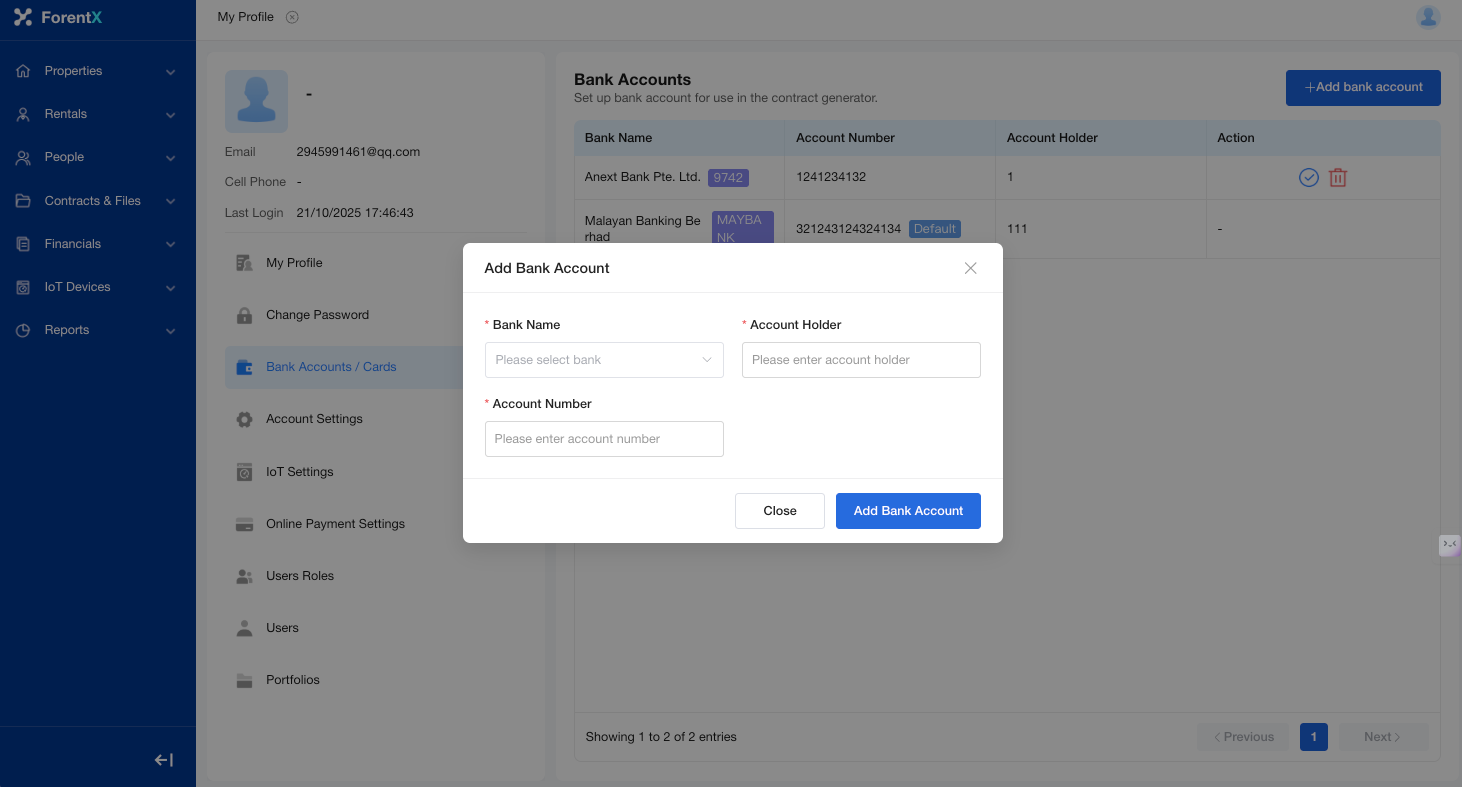Click the ForentX logo
Image resolution: width=1462 pixels, height=787 pixels.
[x=58, y=17]
